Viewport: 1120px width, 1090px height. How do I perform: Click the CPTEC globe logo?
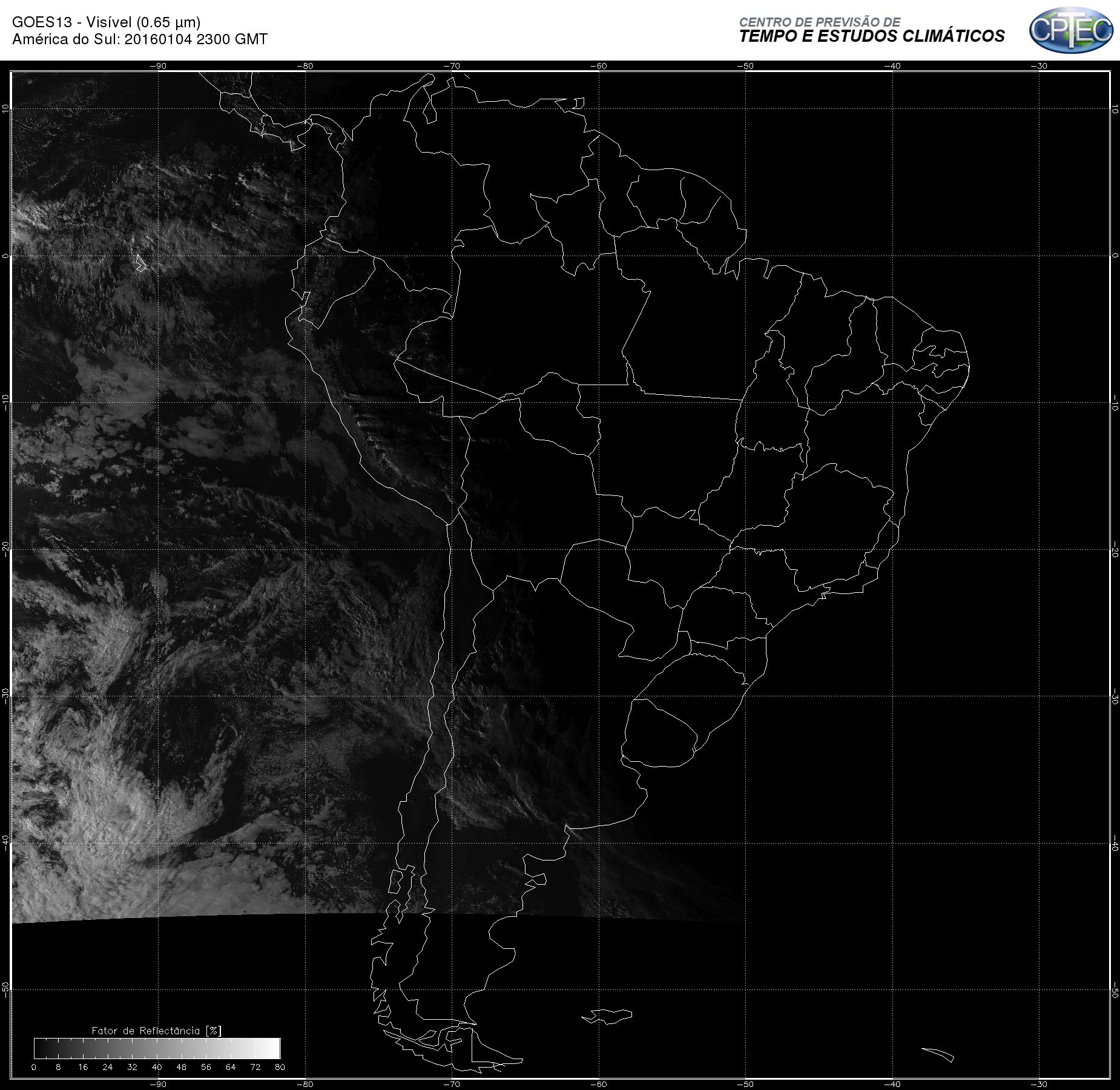click(1071, 30)
